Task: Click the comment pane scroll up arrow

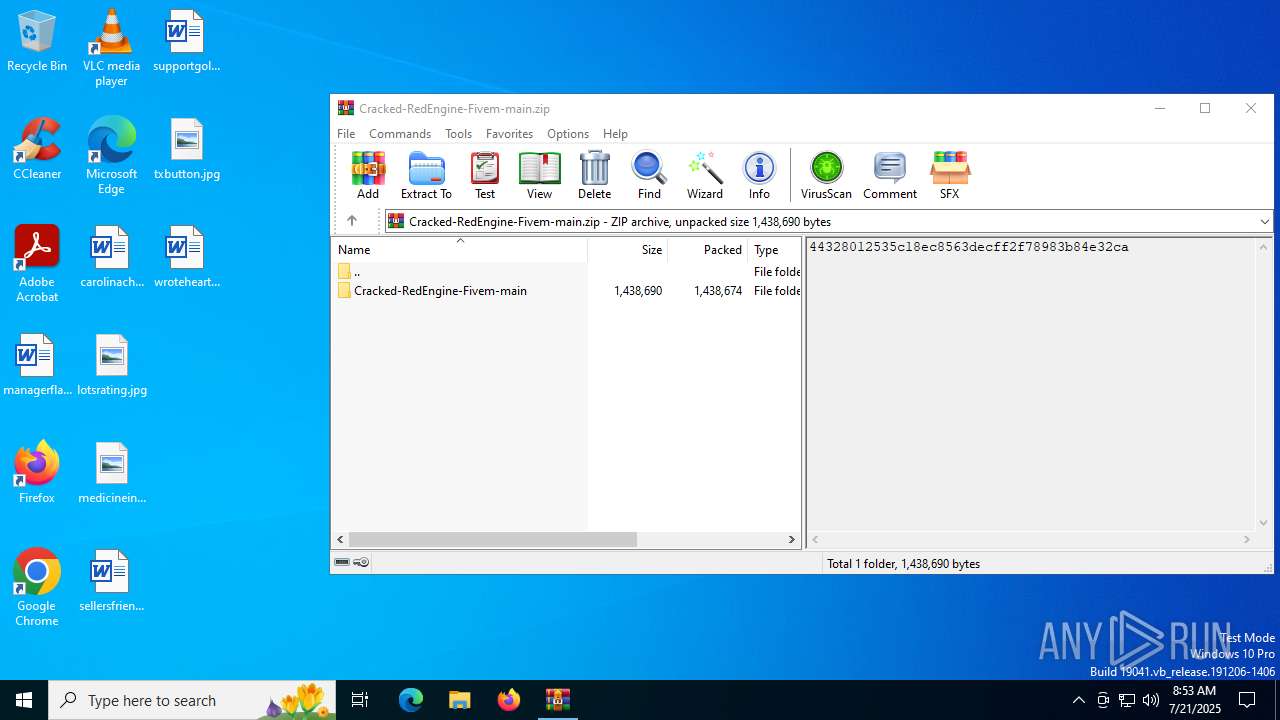Action: point(1263,247)
